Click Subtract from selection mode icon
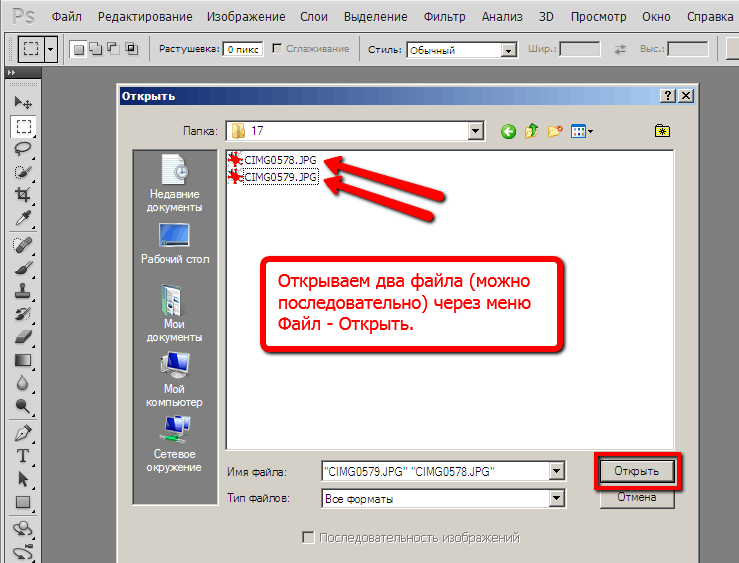Image resolution: width=739 pixels, height=563 pixels. (x=114, y=49)
